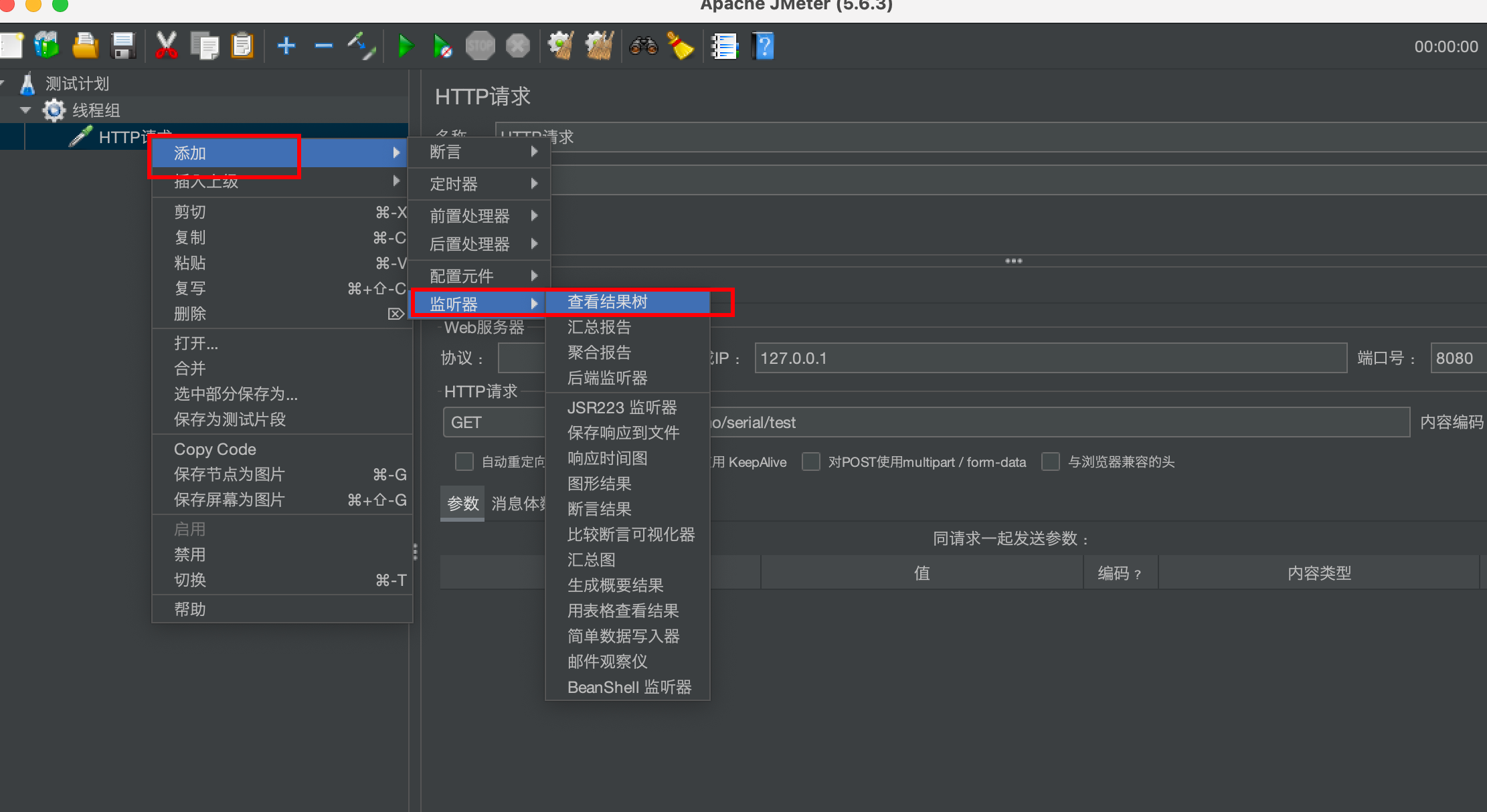Click the Clear results broom icon
The image size is (1487, 812).
561,46
